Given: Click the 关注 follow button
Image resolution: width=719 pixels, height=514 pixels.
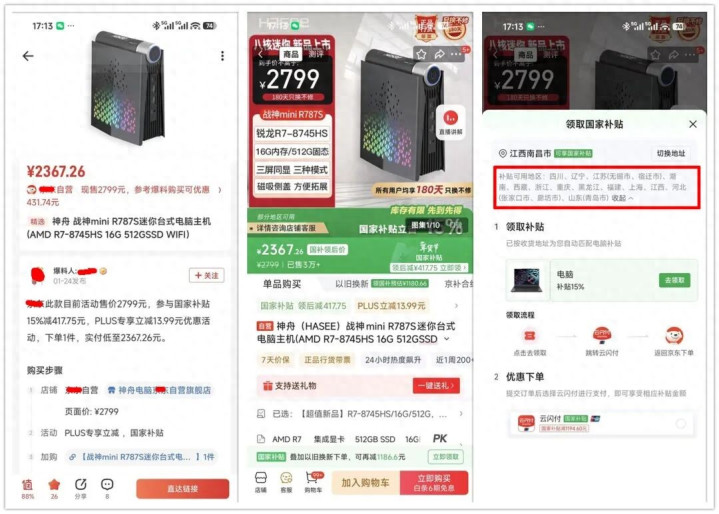Looking at the screenshot, I should [x=207, y=275].
